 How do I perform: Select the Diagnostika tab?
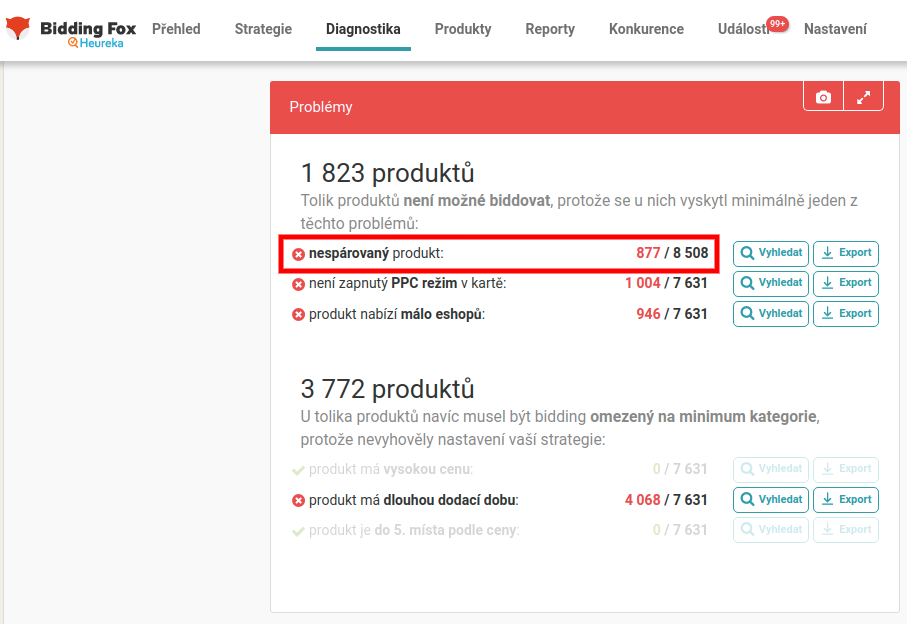(x=363, y=29)
